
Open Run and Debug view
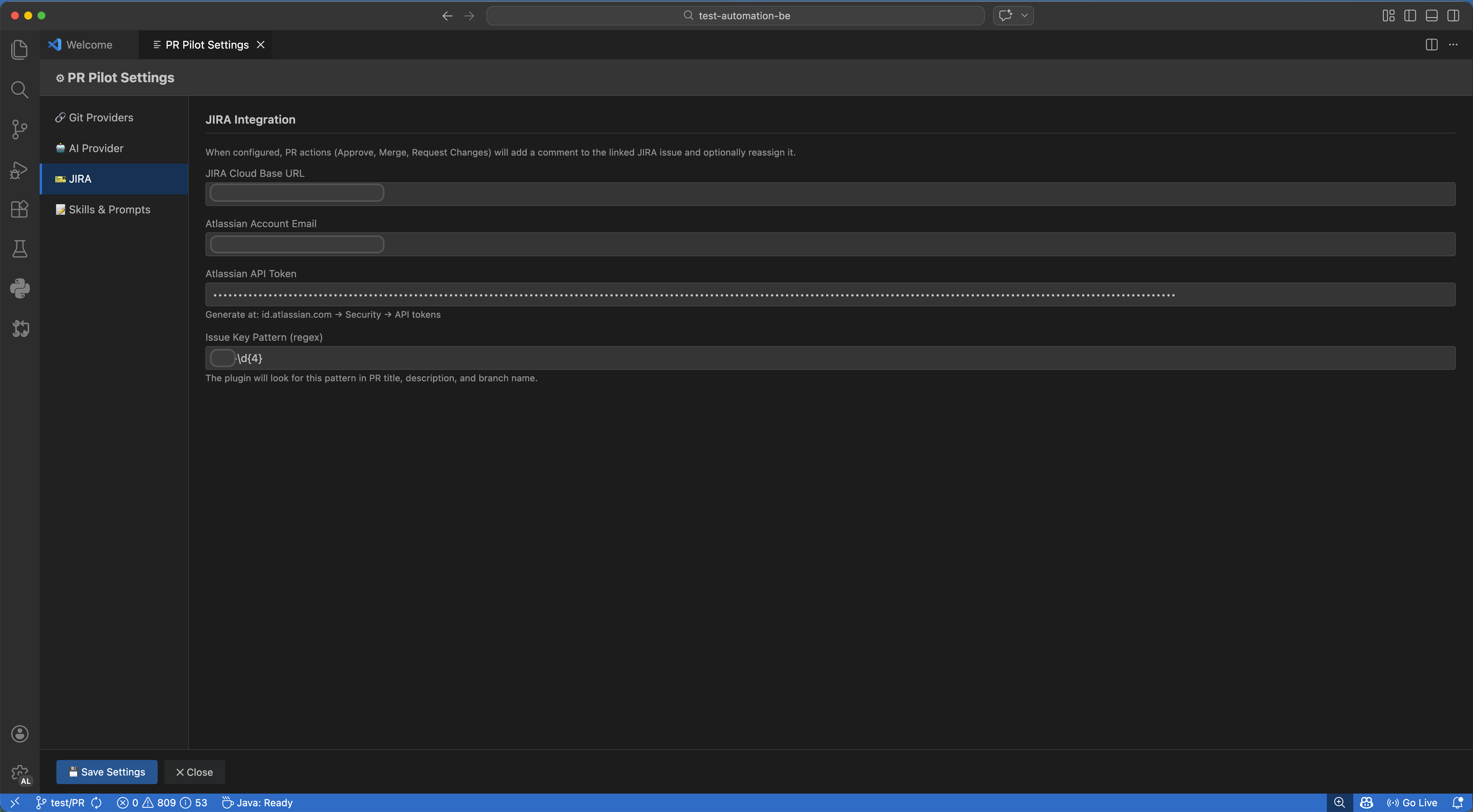(20, 170)
